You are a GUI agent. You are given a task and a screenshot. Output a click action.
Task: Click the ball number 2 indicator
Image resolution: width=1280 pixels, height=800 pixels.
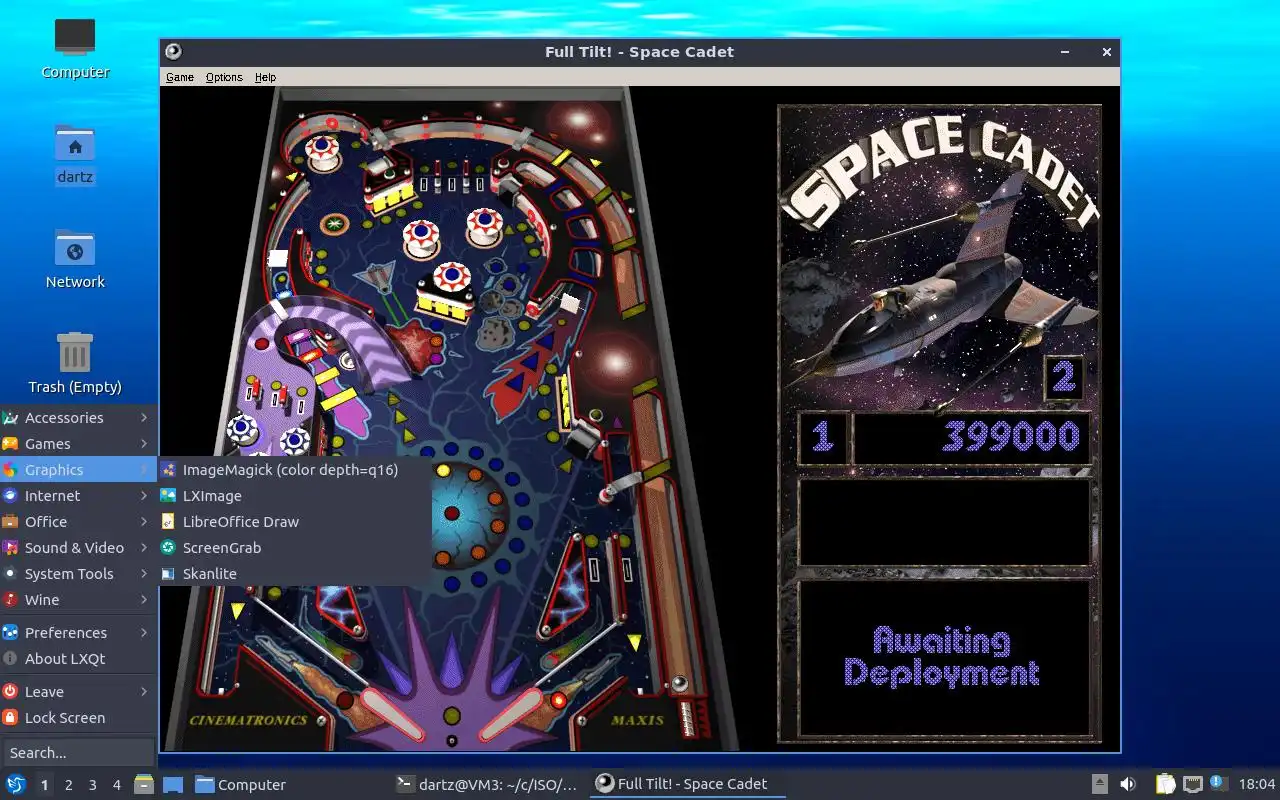(x=1064, y=377)
